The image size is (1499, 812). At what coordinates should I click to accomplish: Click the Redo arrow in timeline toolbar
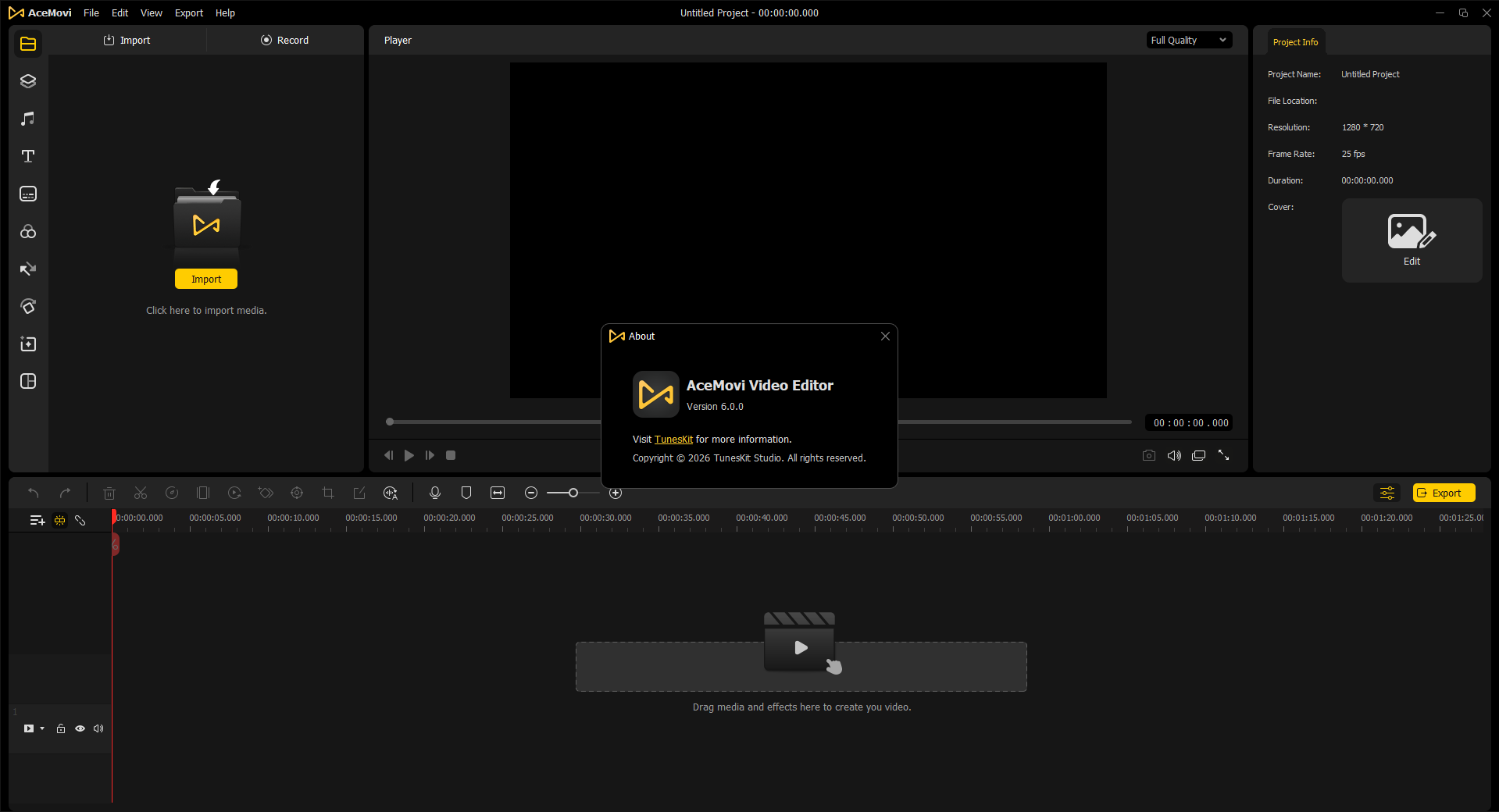pos(66,493)
